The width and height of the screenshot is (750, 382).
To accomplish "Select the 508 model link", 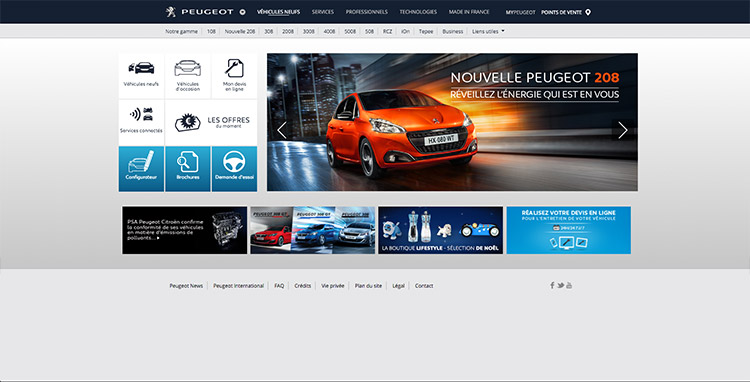I will tap(369, 32).
